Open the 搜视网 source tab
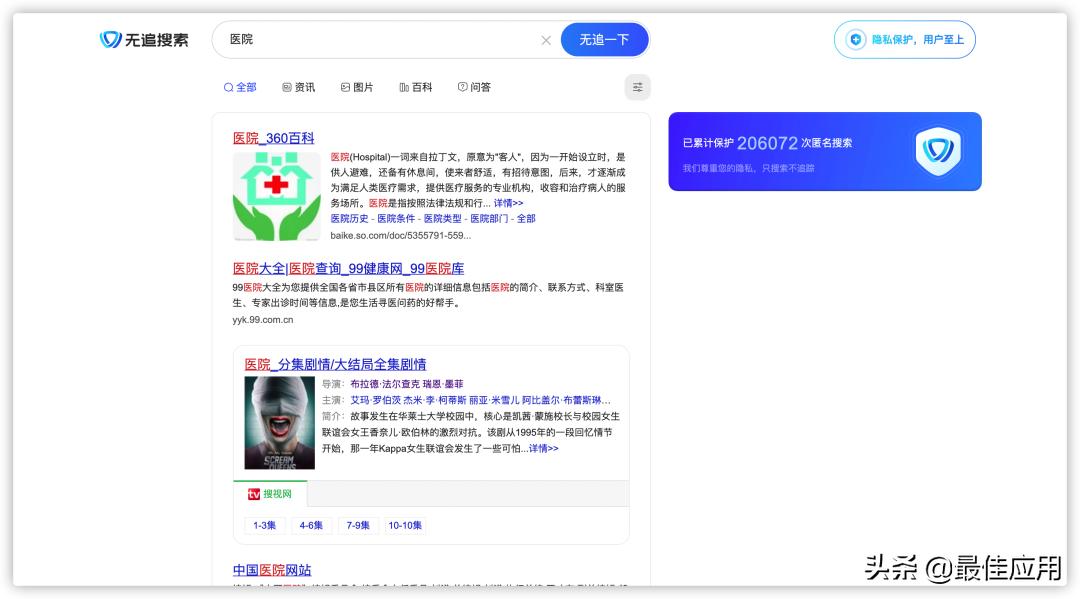Image resolution: width=1080 pixels, height=599 pixels. [268, 494]
